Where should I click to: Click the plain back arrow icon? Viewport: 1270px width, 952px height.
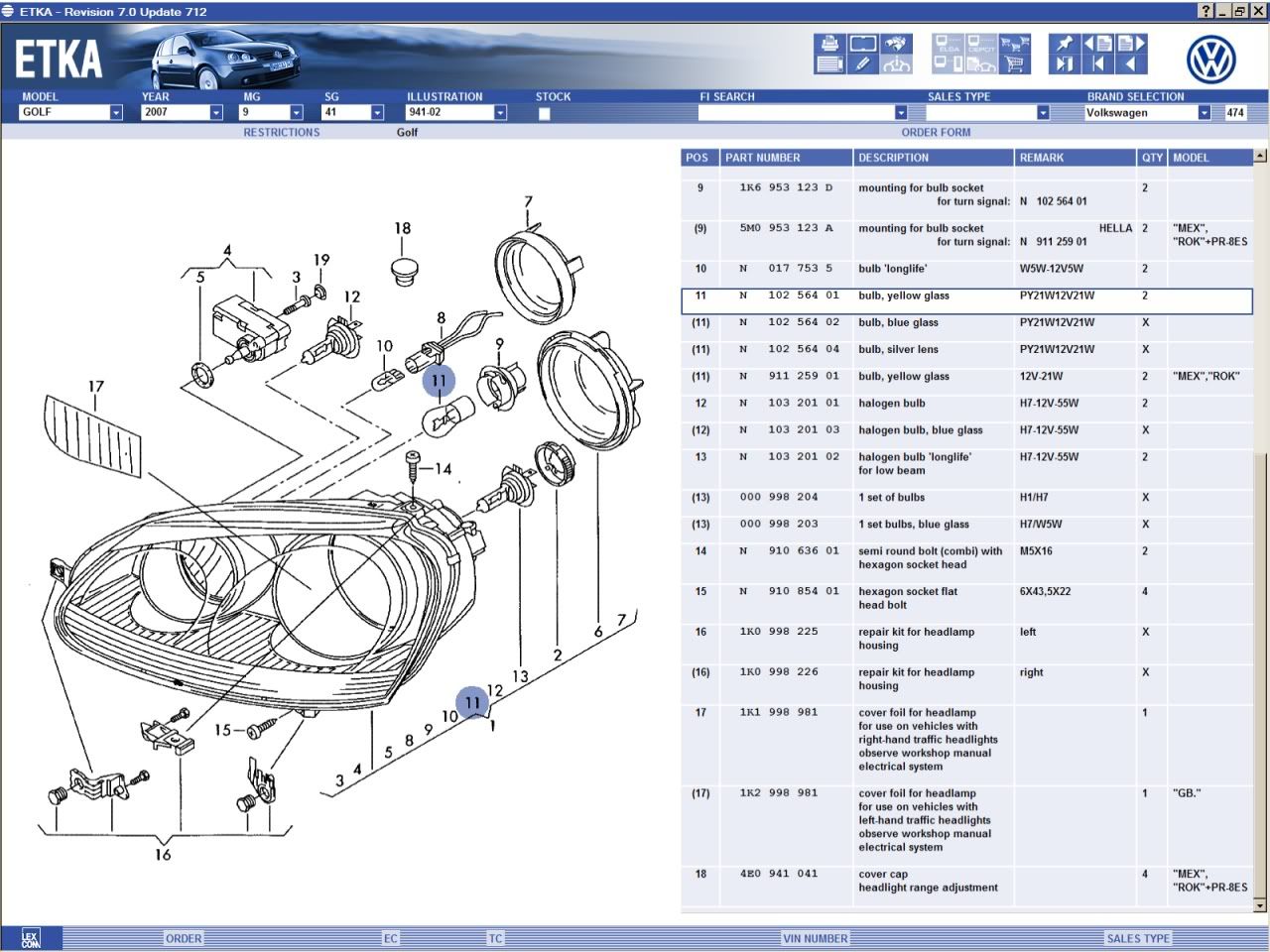(x=1131, y=63)
